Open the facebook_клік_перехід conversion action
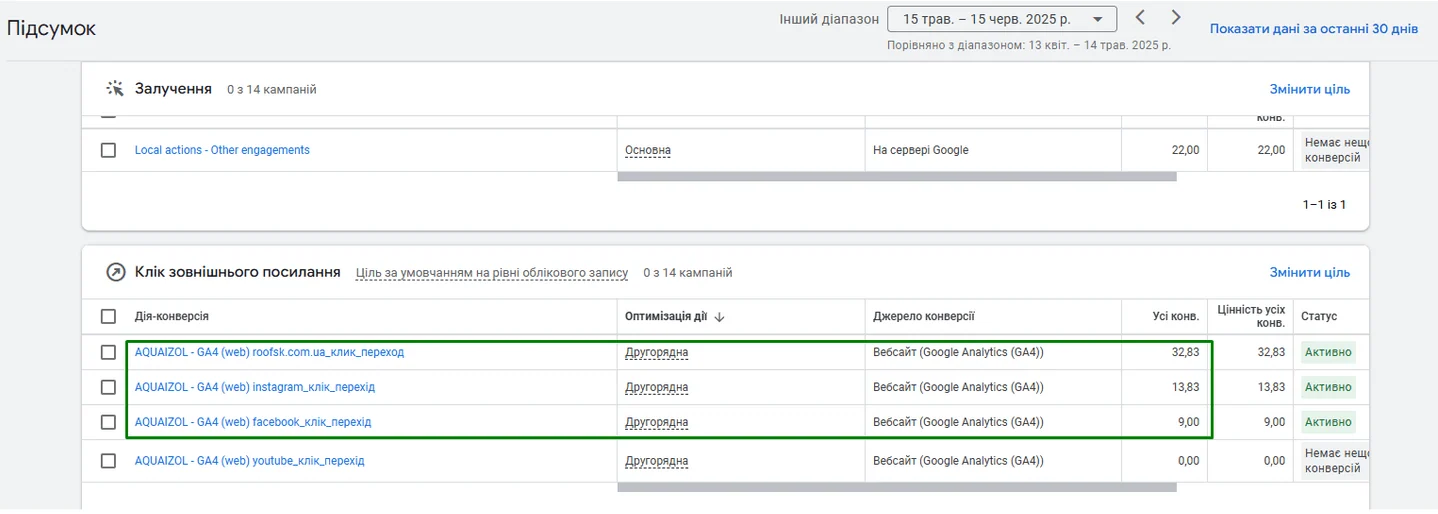1438x514 pixels. click(253, 422)
